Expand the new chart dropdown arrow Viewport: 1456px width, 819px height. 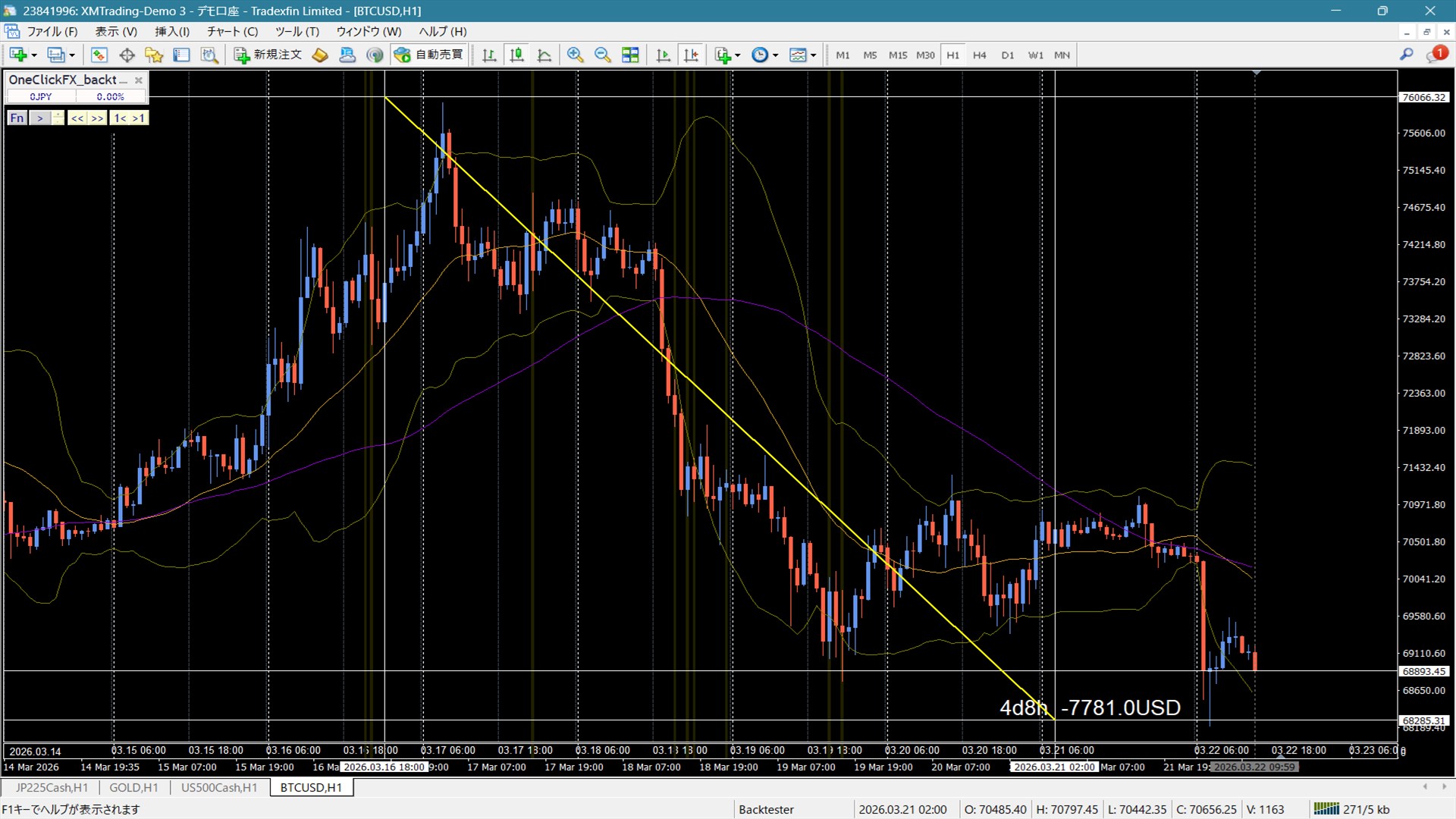click(33, 55)
